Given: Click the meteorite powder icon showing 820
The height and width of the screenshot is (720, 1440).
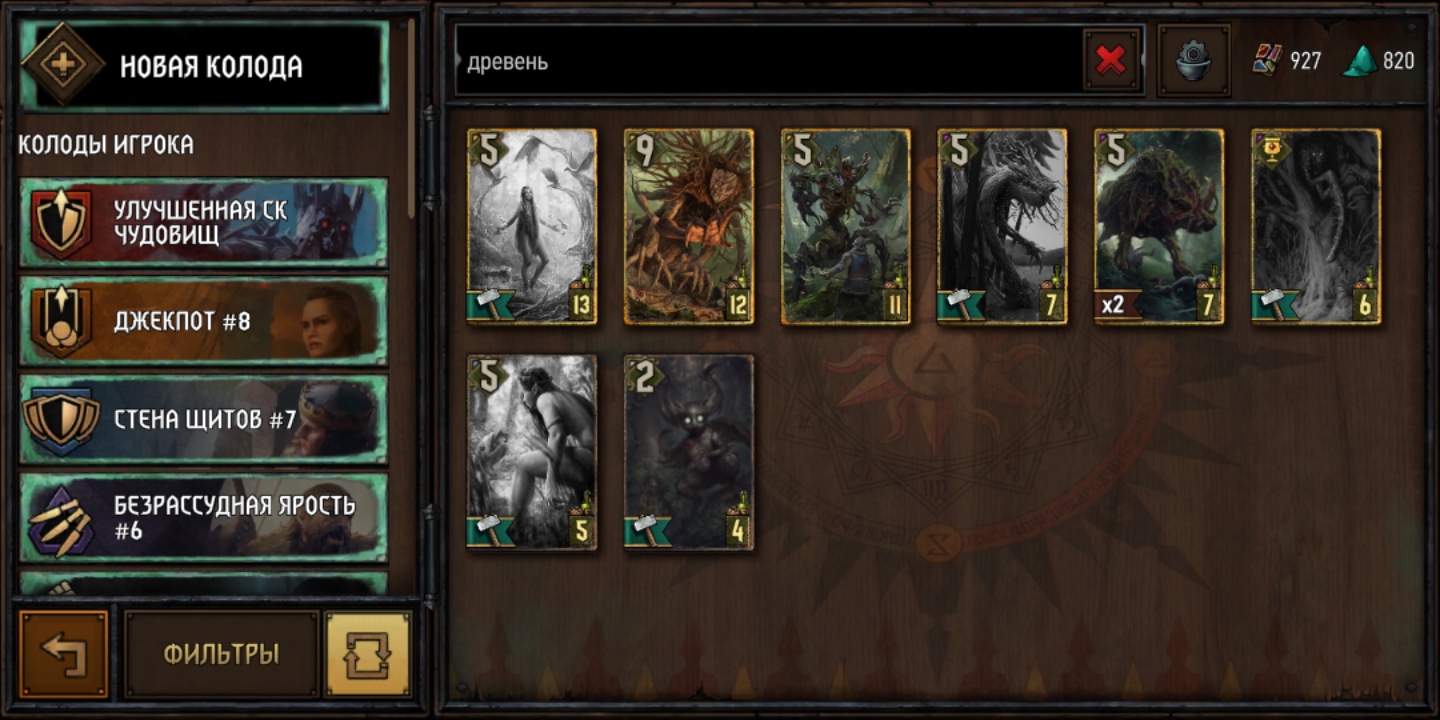Looking at the screenshot, I should pyautogui.click(x=1358, y=61).
